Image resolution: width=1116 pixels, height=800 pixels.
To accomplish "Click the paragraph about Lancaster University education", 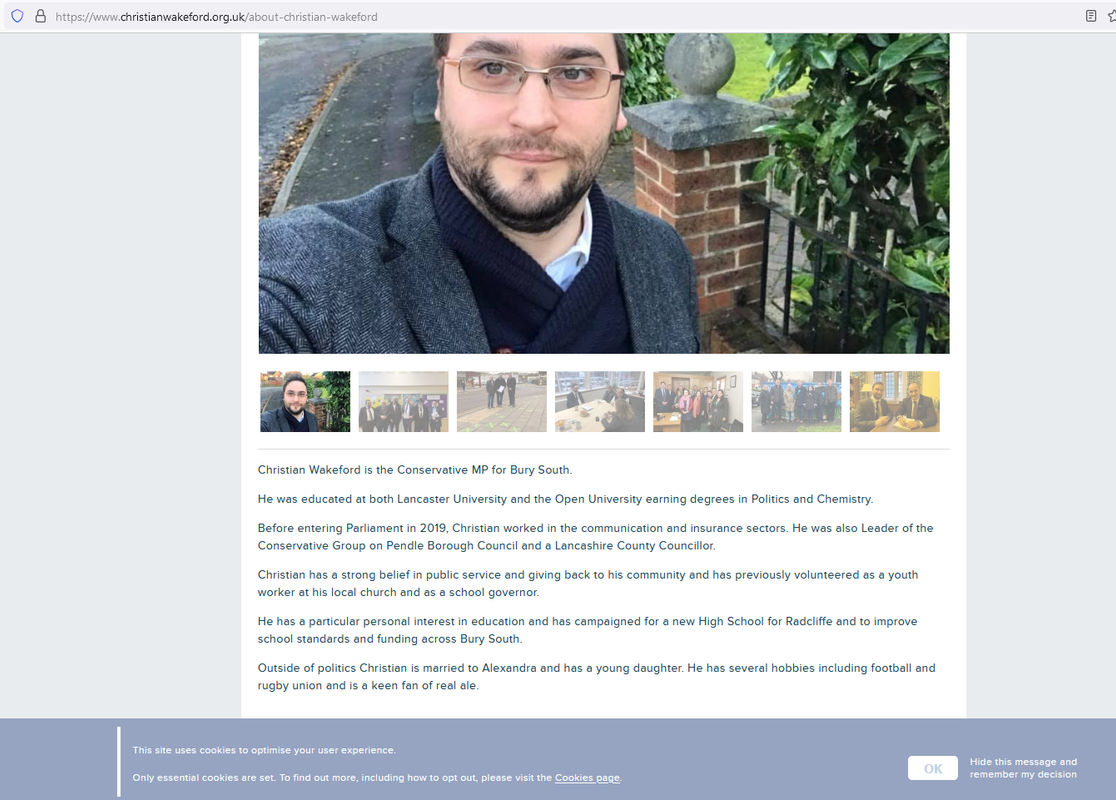I will pyautogui.click(x=565, y=499).
